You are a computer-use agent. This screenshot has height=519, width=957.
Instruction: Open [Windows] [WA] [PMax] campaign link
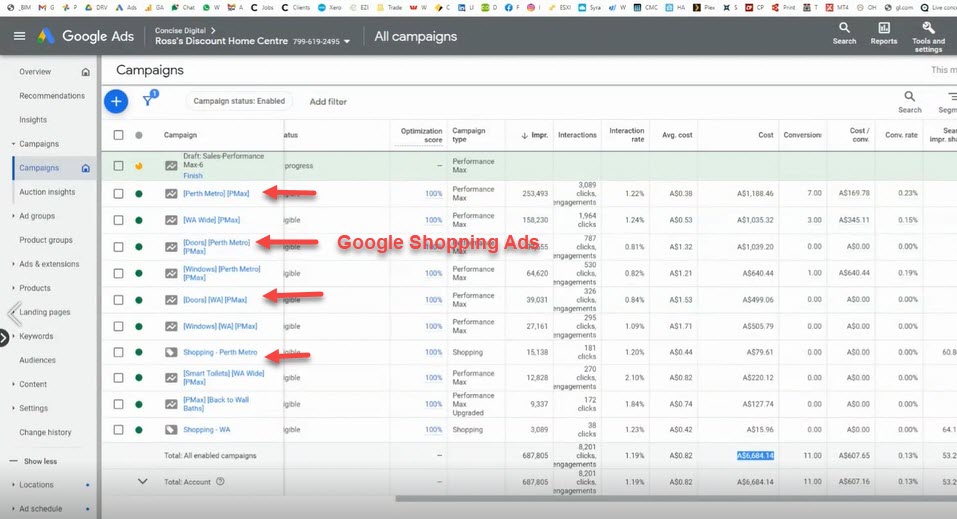coord(220,326)
